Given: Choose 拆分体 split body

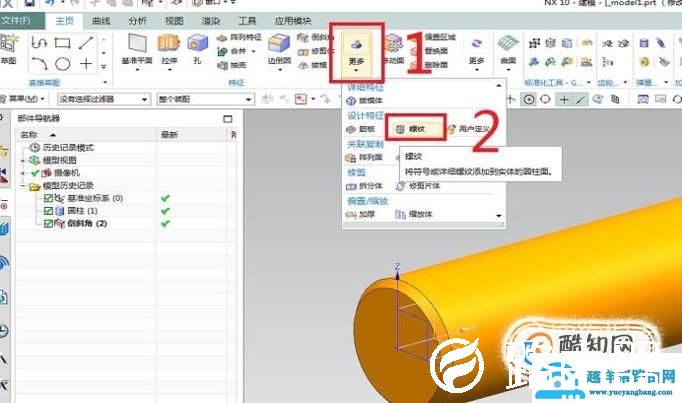Looking at the screenshot, I should pyautogui.click(x=364, y=186).
